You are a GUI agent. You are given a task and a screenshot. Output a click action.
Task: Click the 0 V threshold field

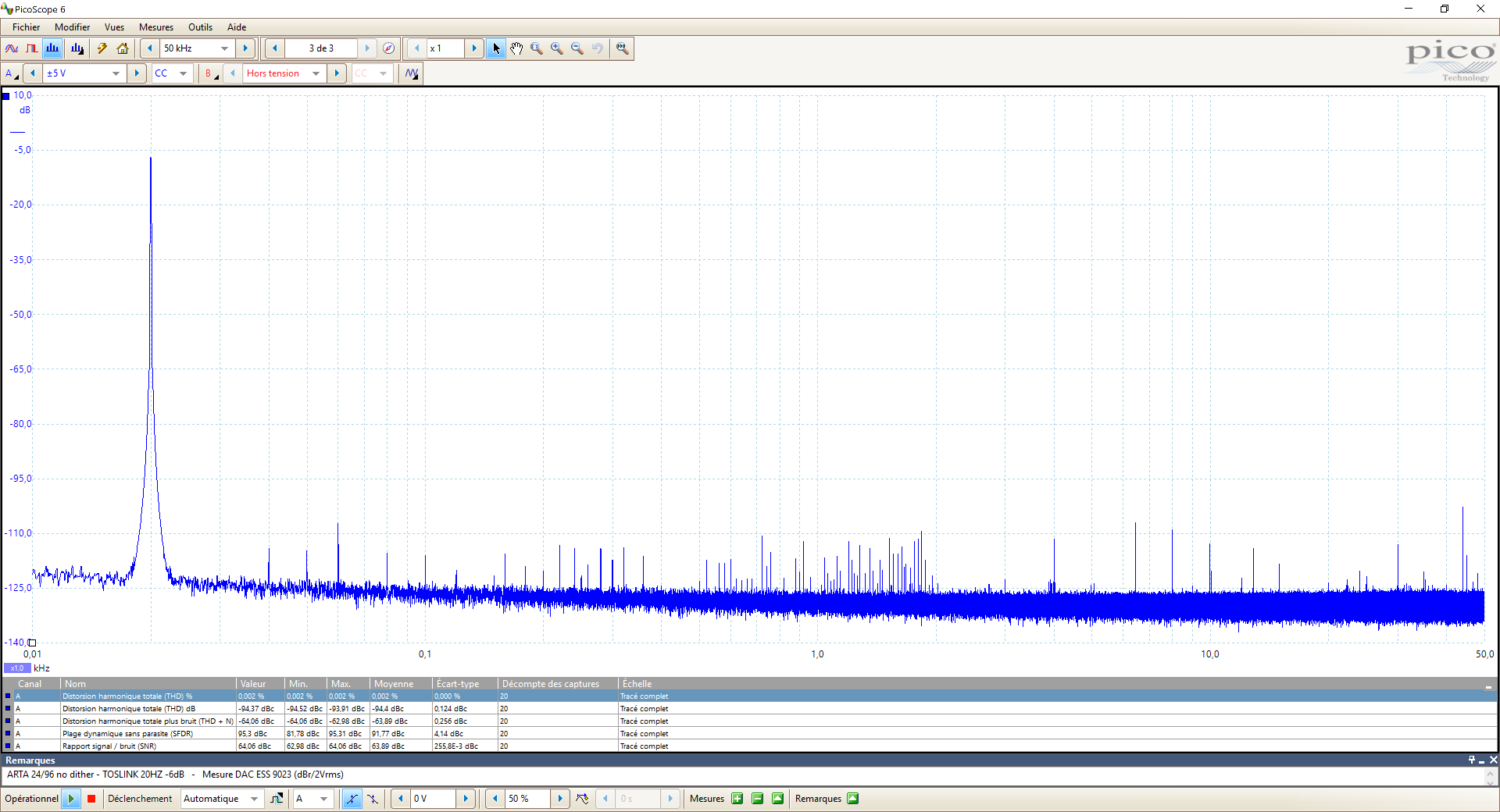[433, 799]
